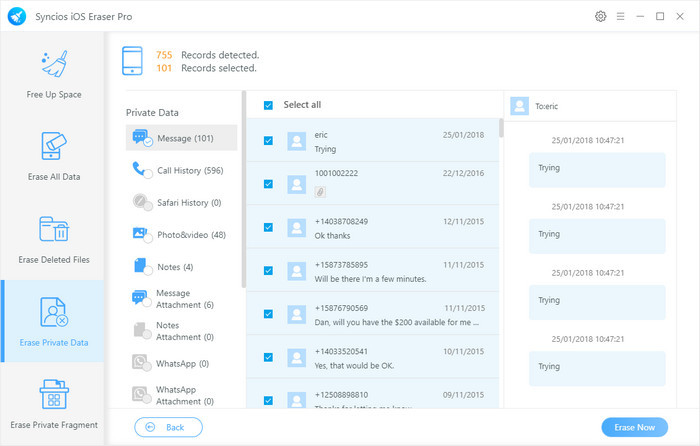The height and width of the screenshot is (446, 700).
Task: Select Free Up Space broom icon
Action: (54, 64)
